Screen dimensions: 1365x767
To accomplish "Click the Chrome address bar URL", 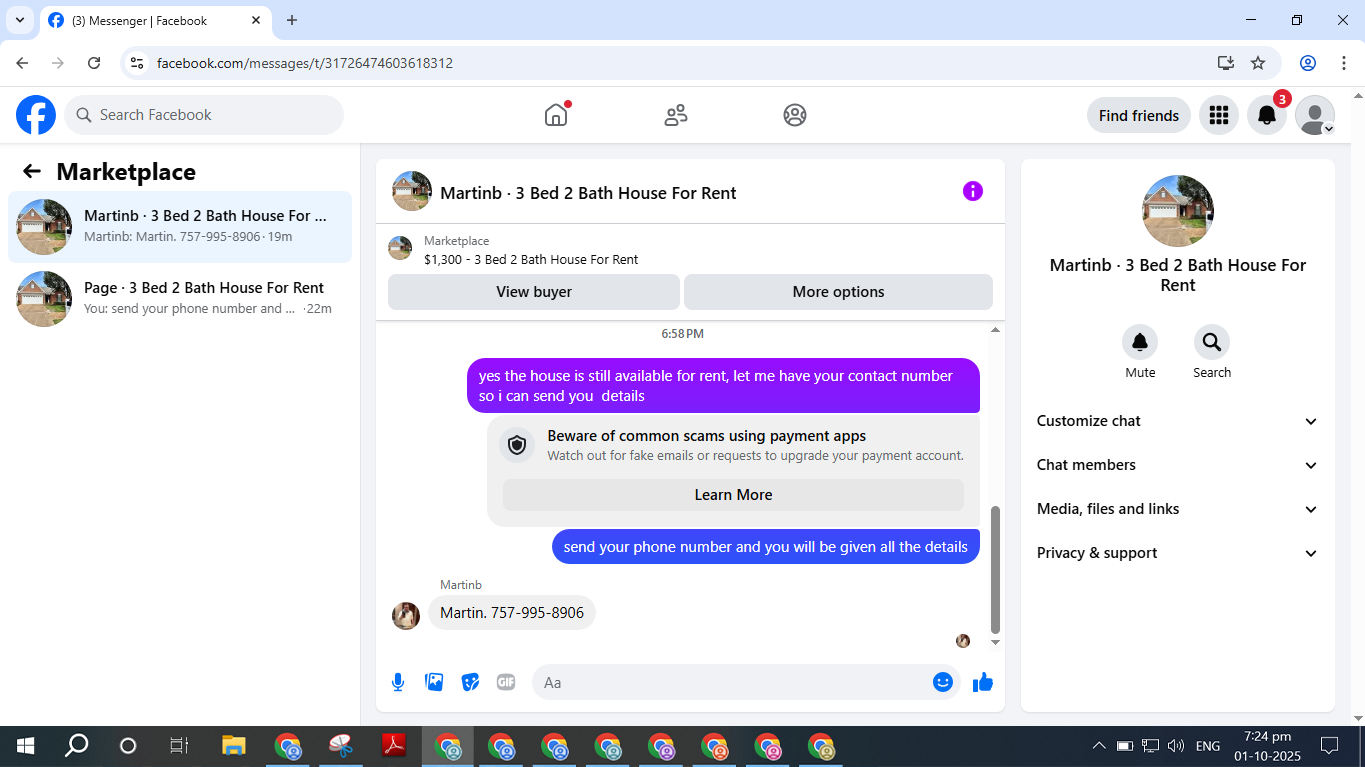I will tap(305, 63).
